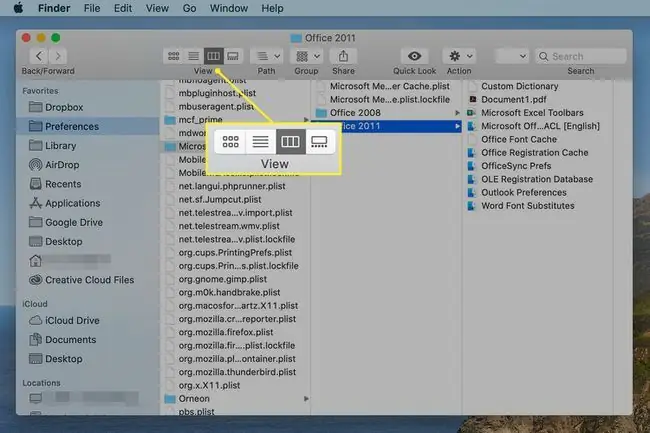Click the Quick Look eye icon

tap(414, 56)
